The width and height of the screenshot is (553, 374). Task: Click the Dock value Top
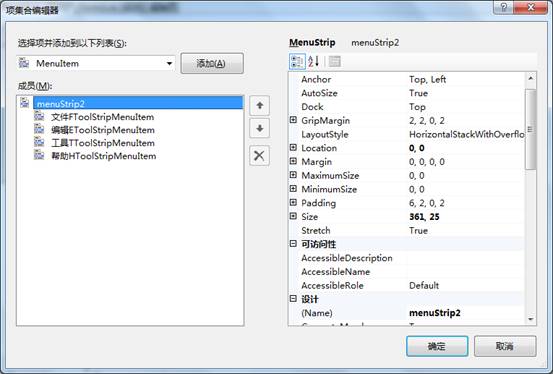coord(417,107)
